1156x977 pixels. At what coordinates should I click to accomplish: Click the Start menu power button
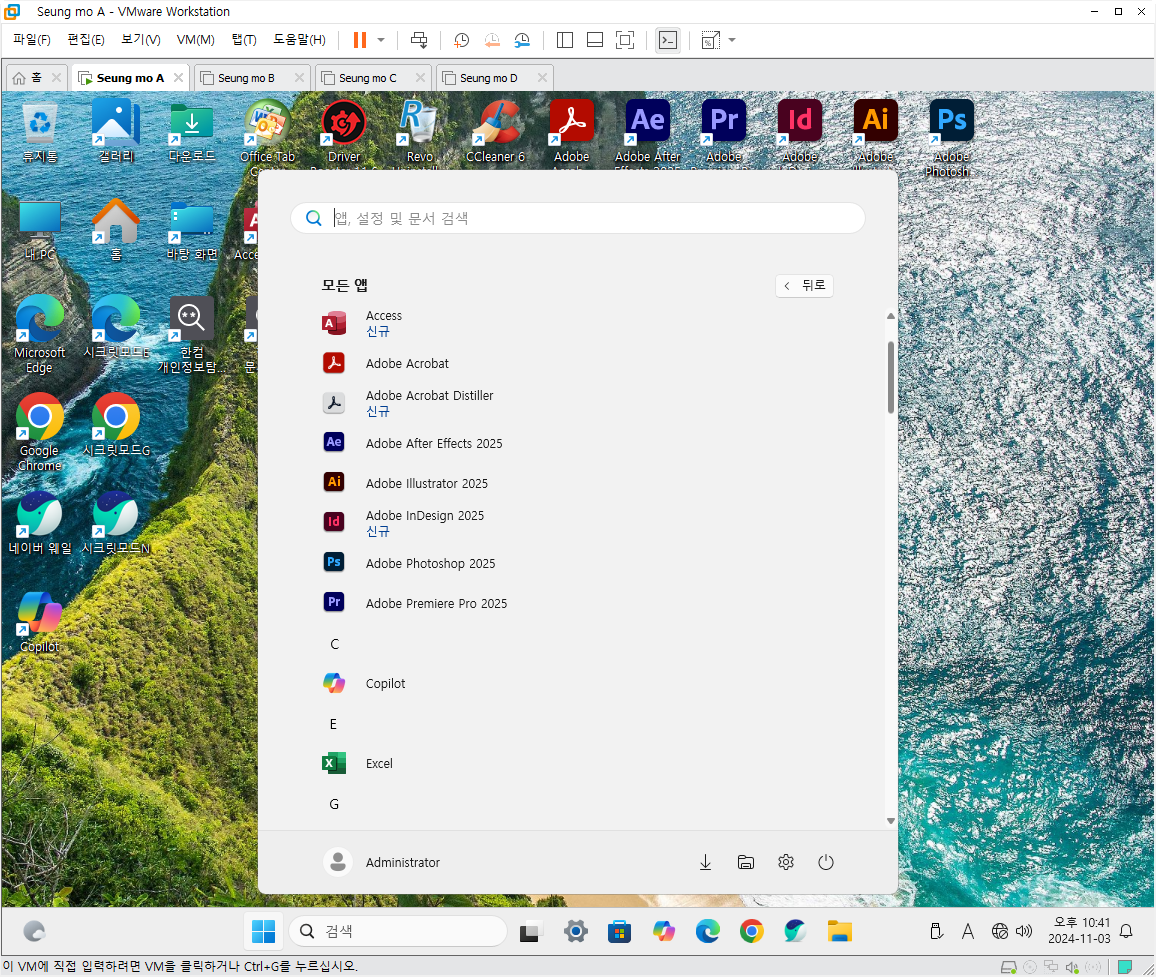(826, 862)
